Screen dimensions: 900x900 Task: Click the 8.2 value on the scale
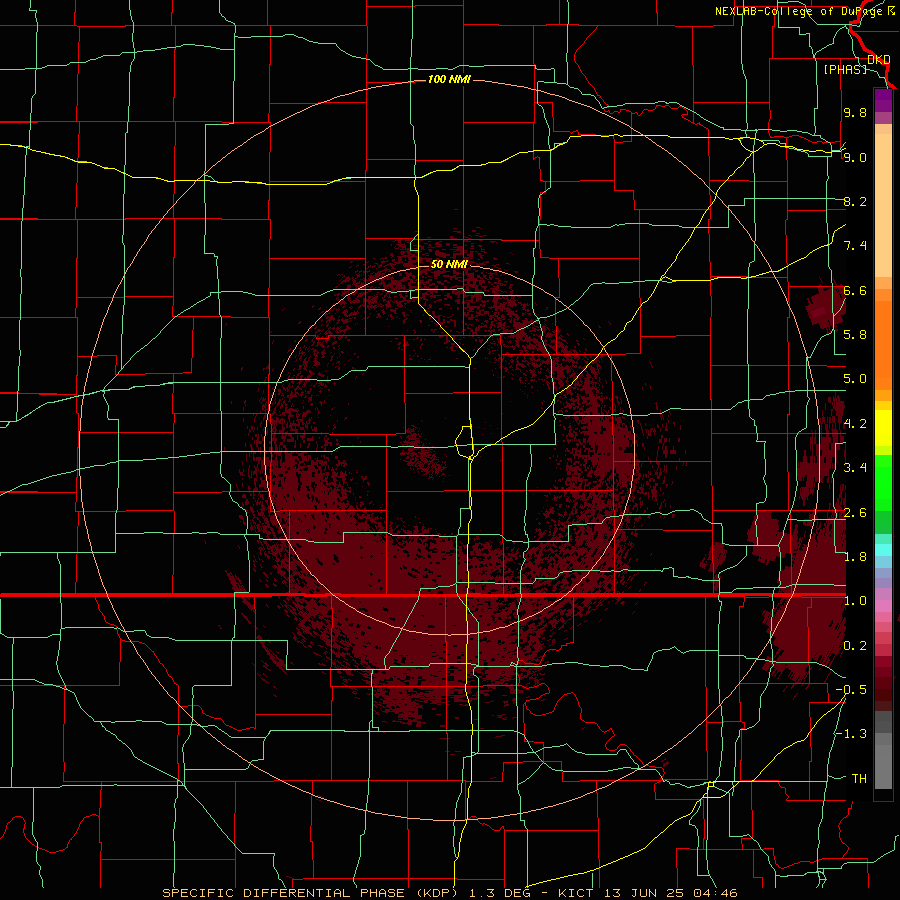click(855, 201)
